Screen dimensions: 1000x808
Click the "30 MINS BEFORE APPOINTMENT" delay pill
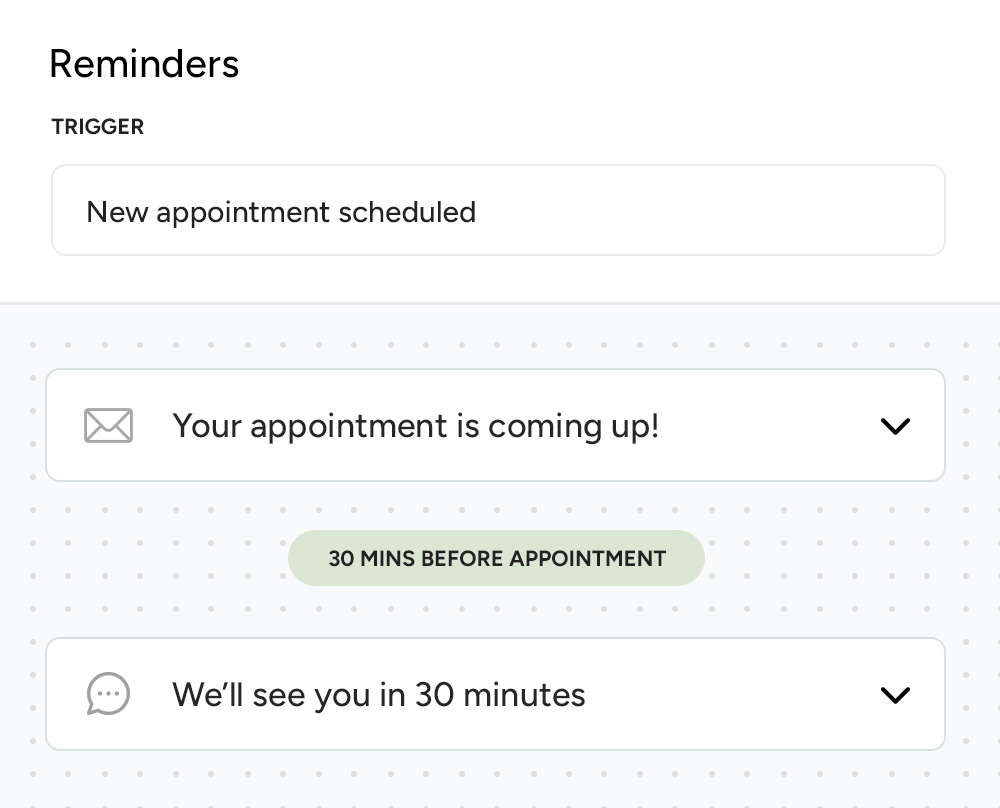point(497,558)
